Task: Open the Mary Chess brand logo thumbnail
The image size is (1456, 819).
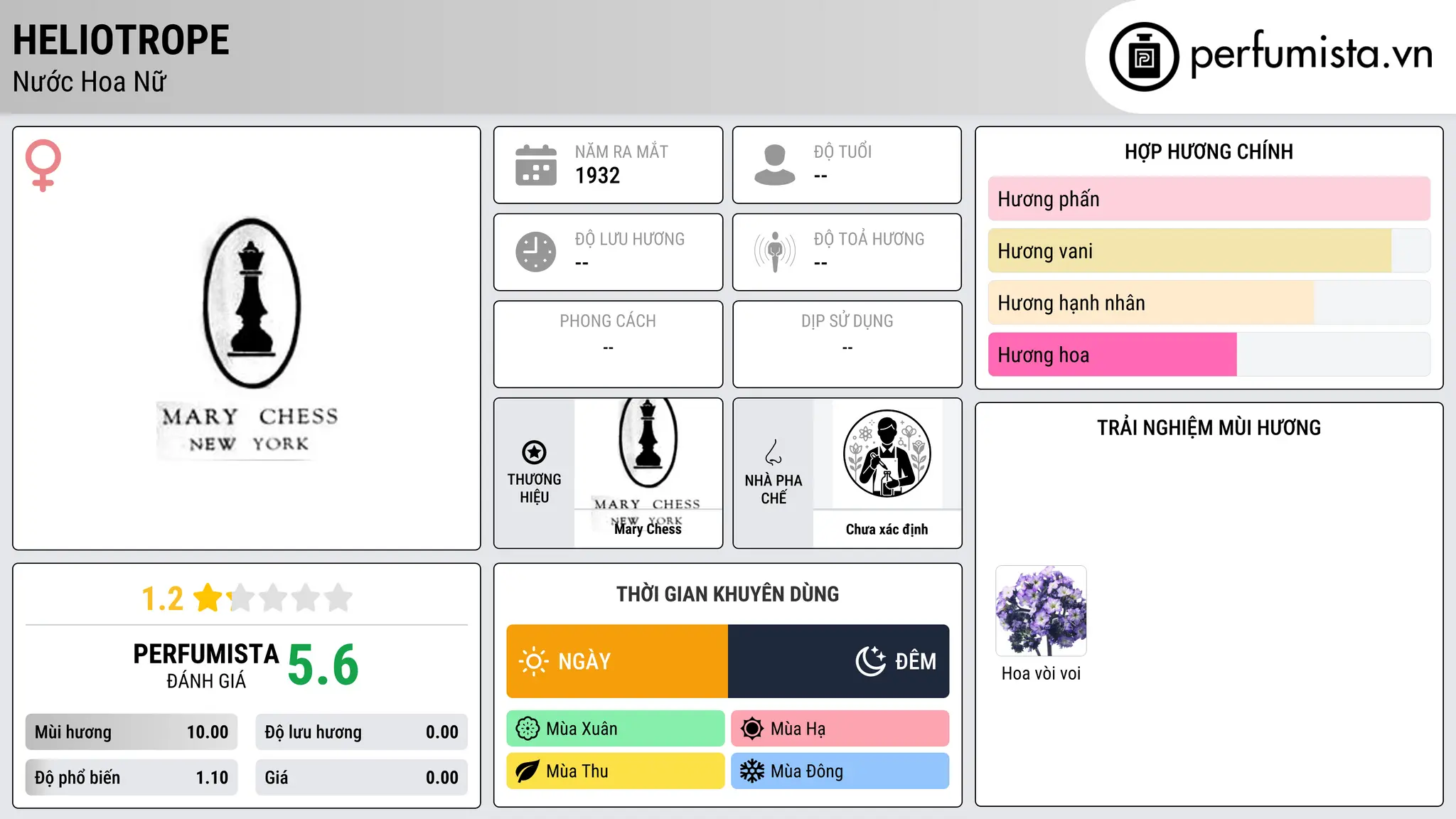Action: tap(648, 454)
